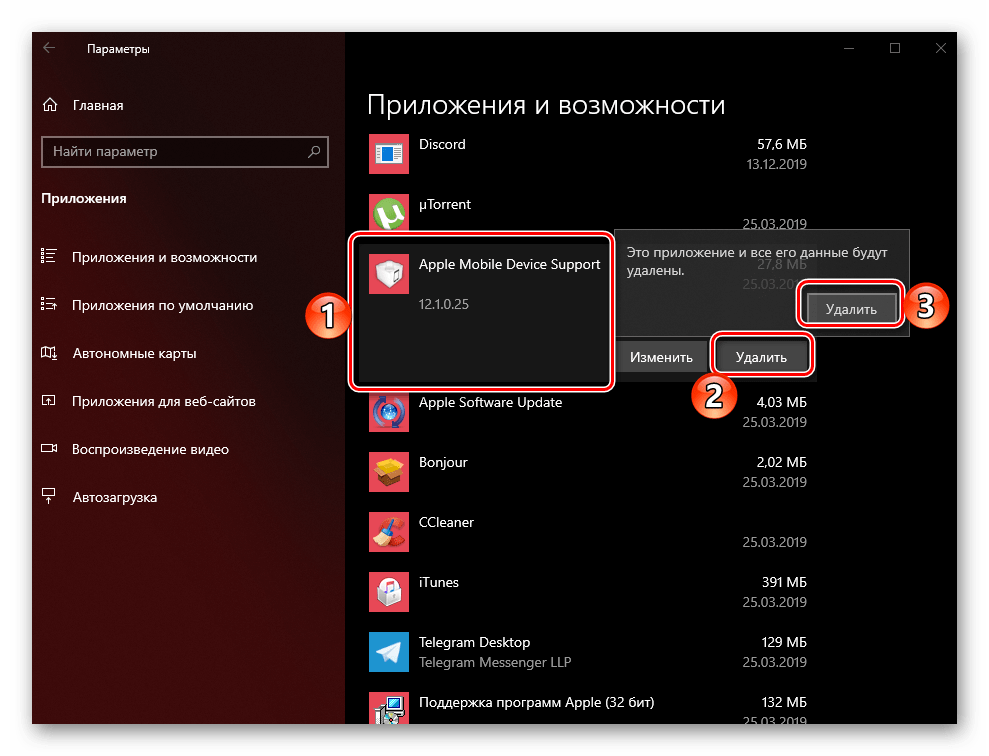Viewport: 989px width, 756px height.
Task: Click the Telegram Desktop icon
Action: (387, 652)
